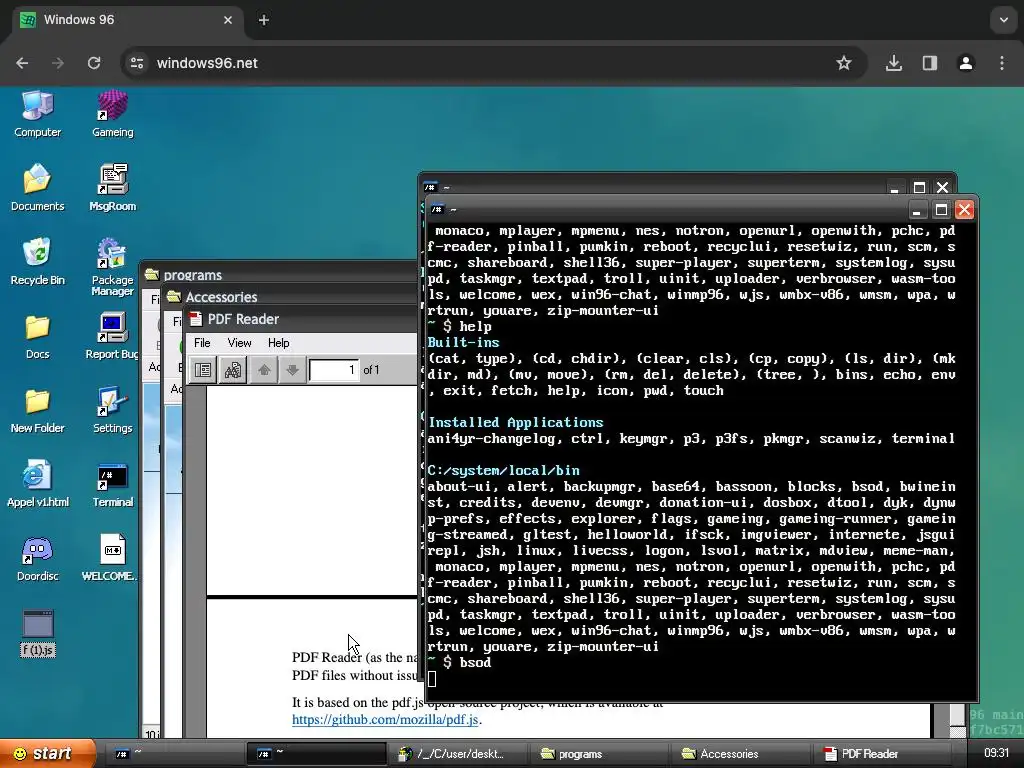Open the Doordisc shortcut

[x=37, y=558]
